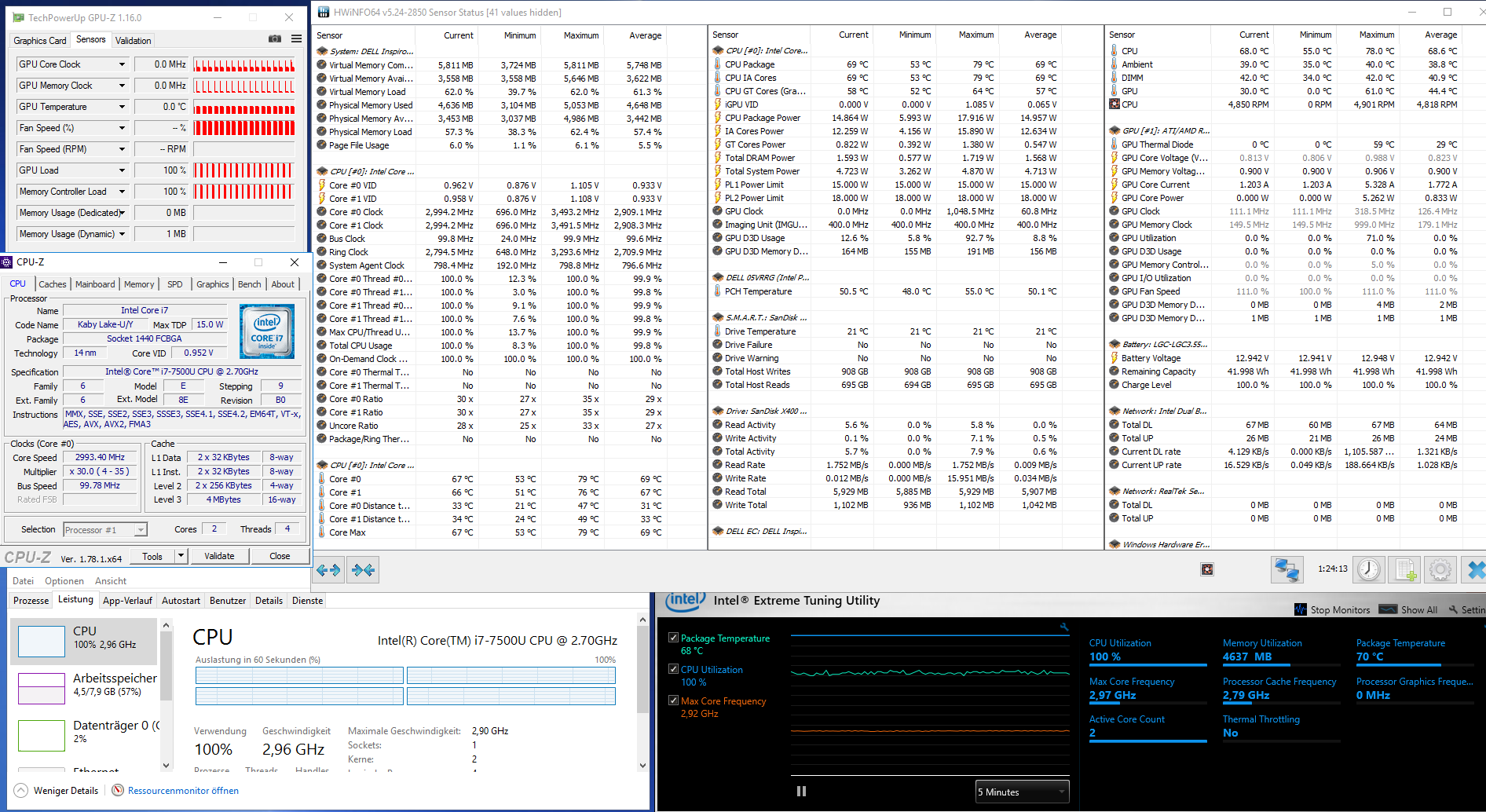Open the Prozesse tab in Task Manager
The width and height of the screenshot is (1486, 812).
click(x=31, y=601)
